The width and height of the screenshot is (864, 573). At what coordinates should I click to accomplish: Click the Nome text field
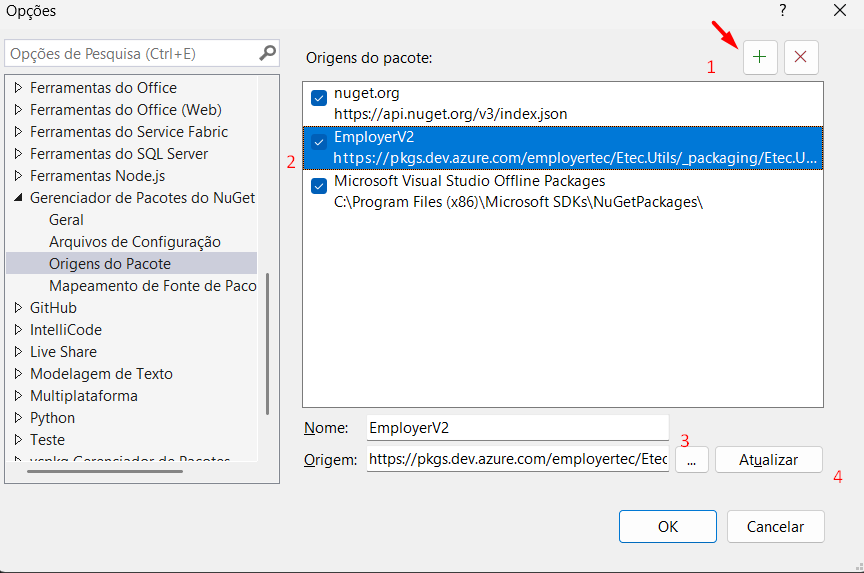517,428
